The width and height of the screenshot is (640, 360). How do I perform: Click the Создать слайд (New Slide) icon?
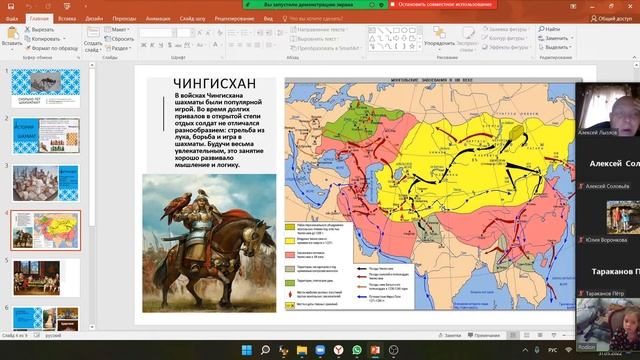pos(93,33)
